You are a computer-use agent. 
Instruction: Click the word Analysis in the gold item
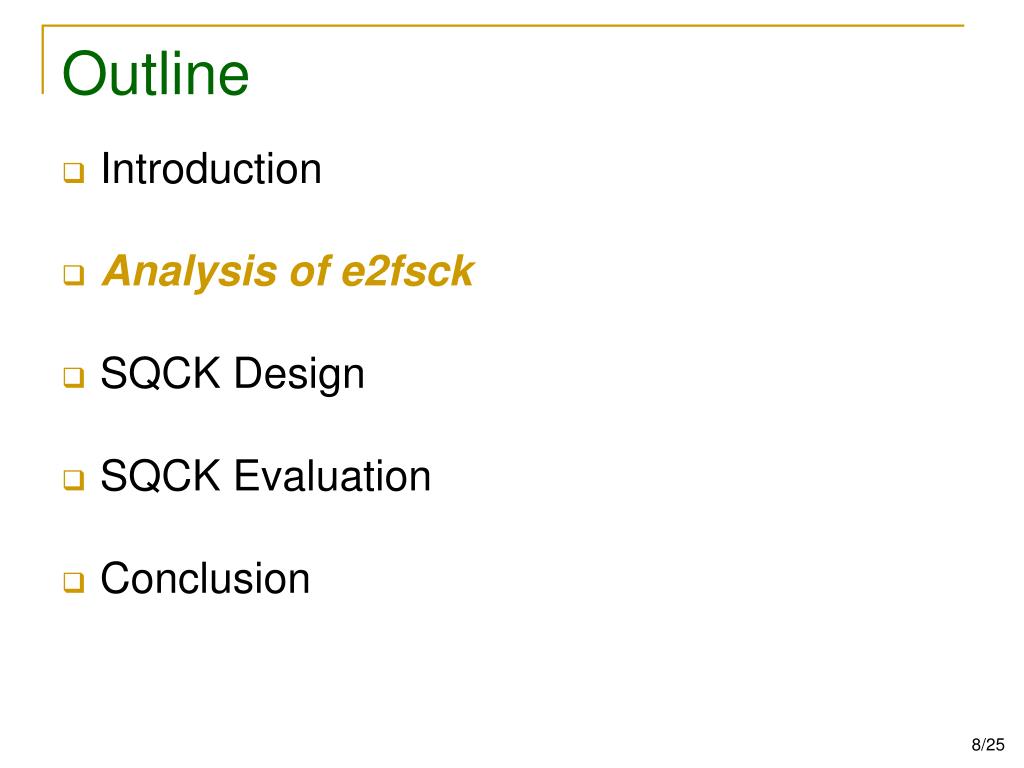click(190, 273)
